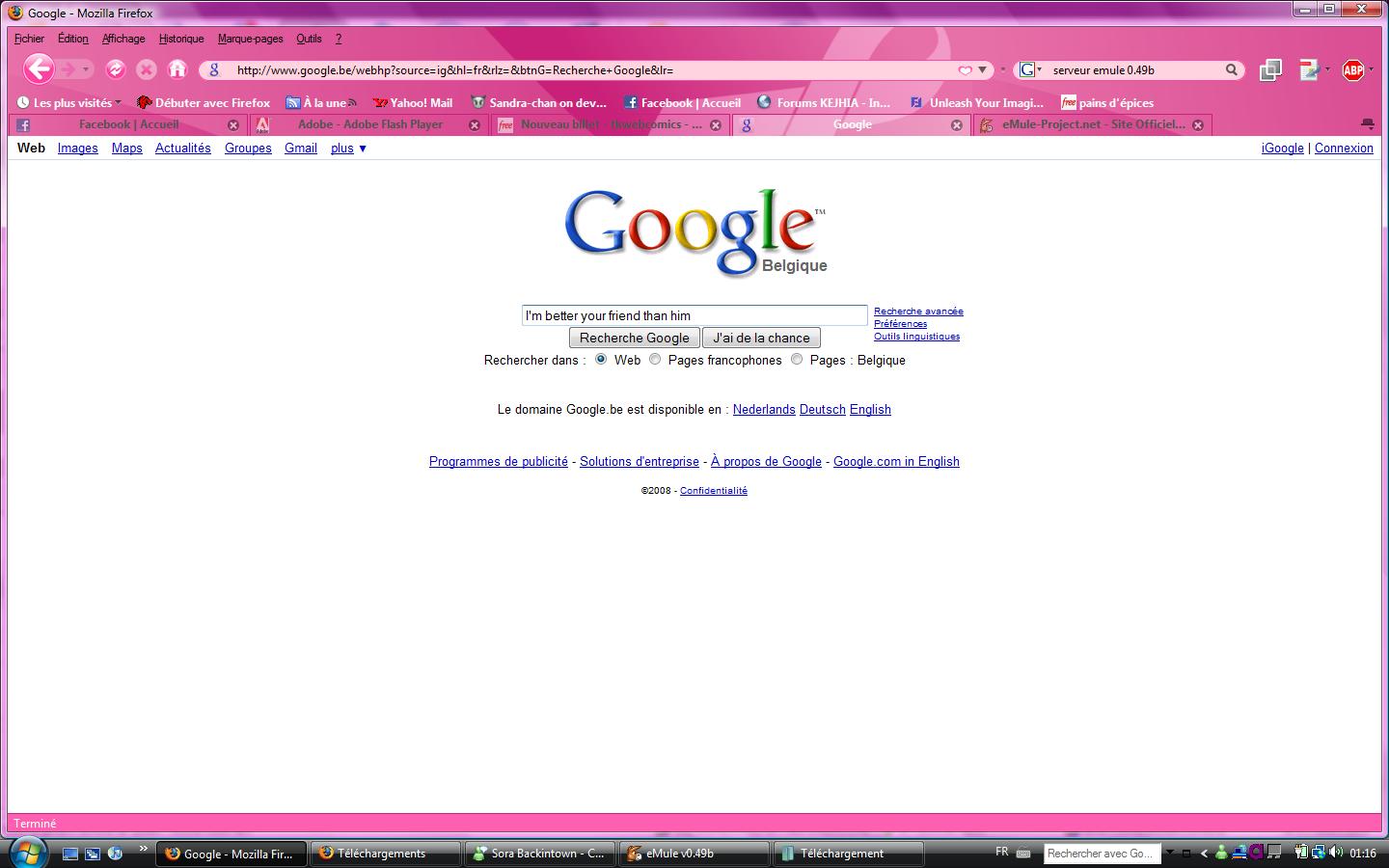Open the Affichage menu
This screenshot has height=868, width=1389.
click(123, 39)
